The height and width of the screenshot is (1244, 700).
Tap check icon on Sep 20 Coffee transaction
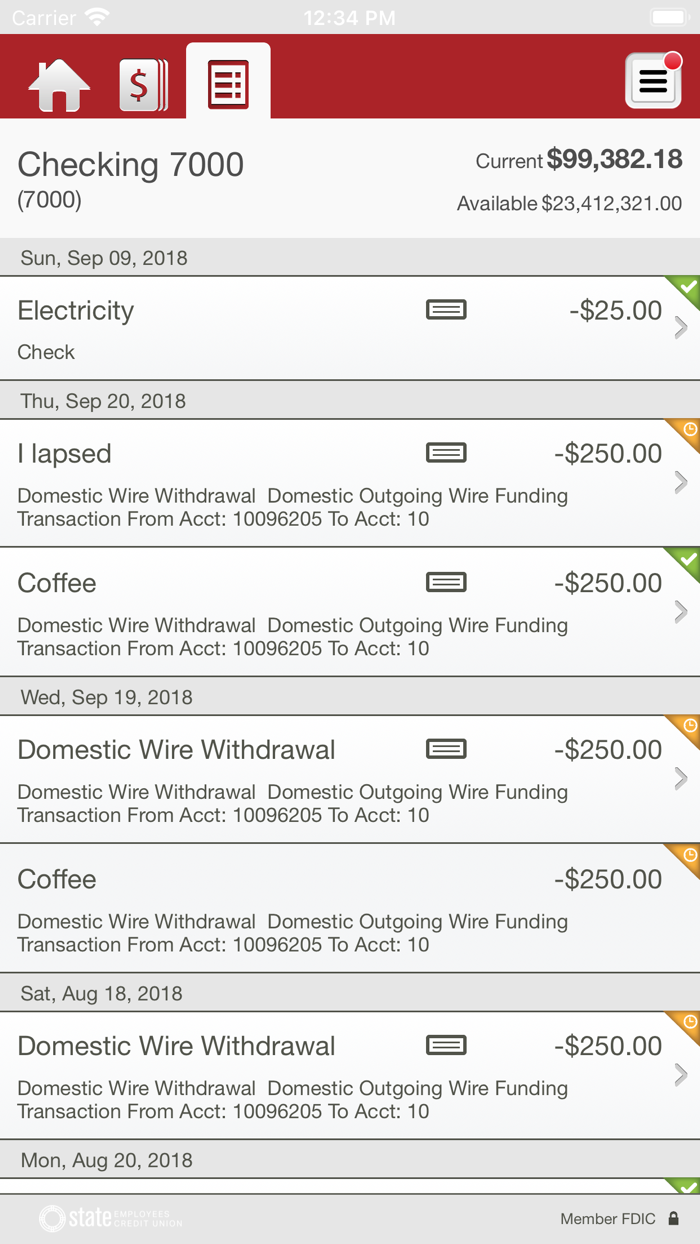[x=446, y=582]
